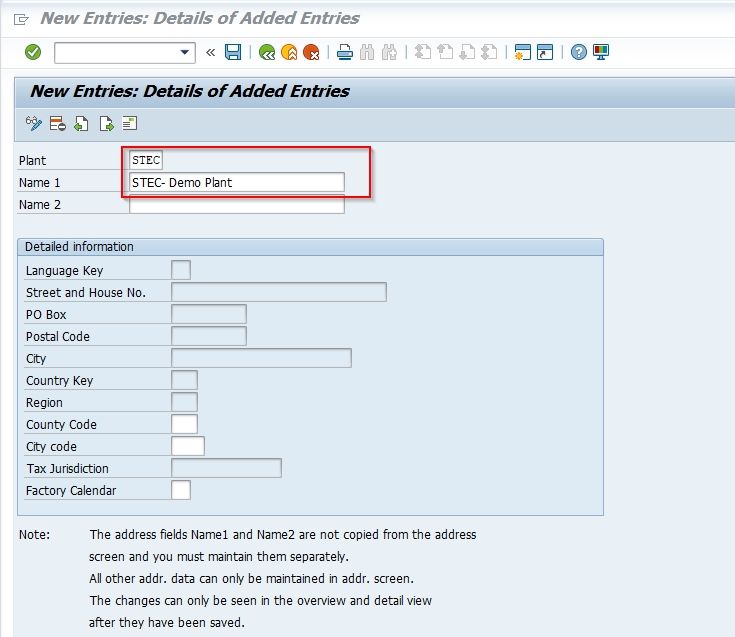Click the Street and House No. field
The width and height of the screenshot is (735, 637).
[279, 292]
